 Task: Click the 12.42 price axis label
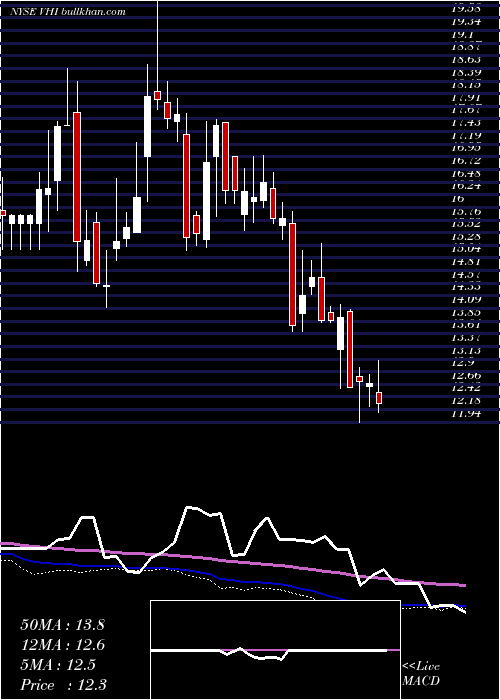466,388
